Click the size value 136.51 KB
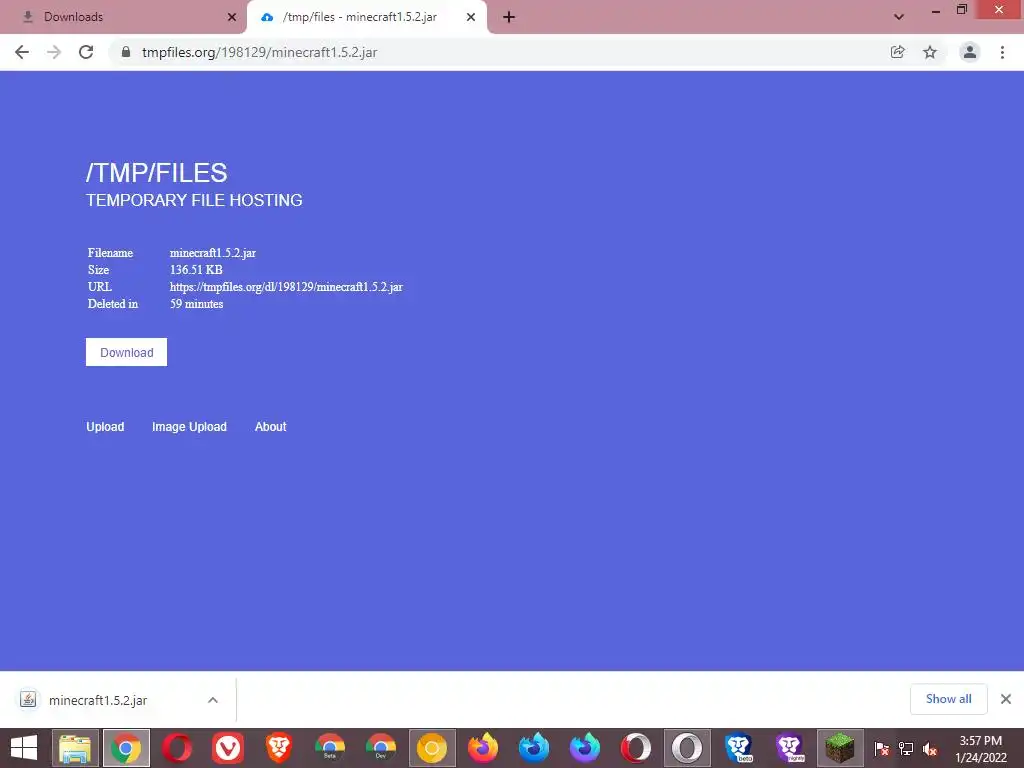Image resolution: width=1024 pixels, height=768 pixels. tap(196, 270)
